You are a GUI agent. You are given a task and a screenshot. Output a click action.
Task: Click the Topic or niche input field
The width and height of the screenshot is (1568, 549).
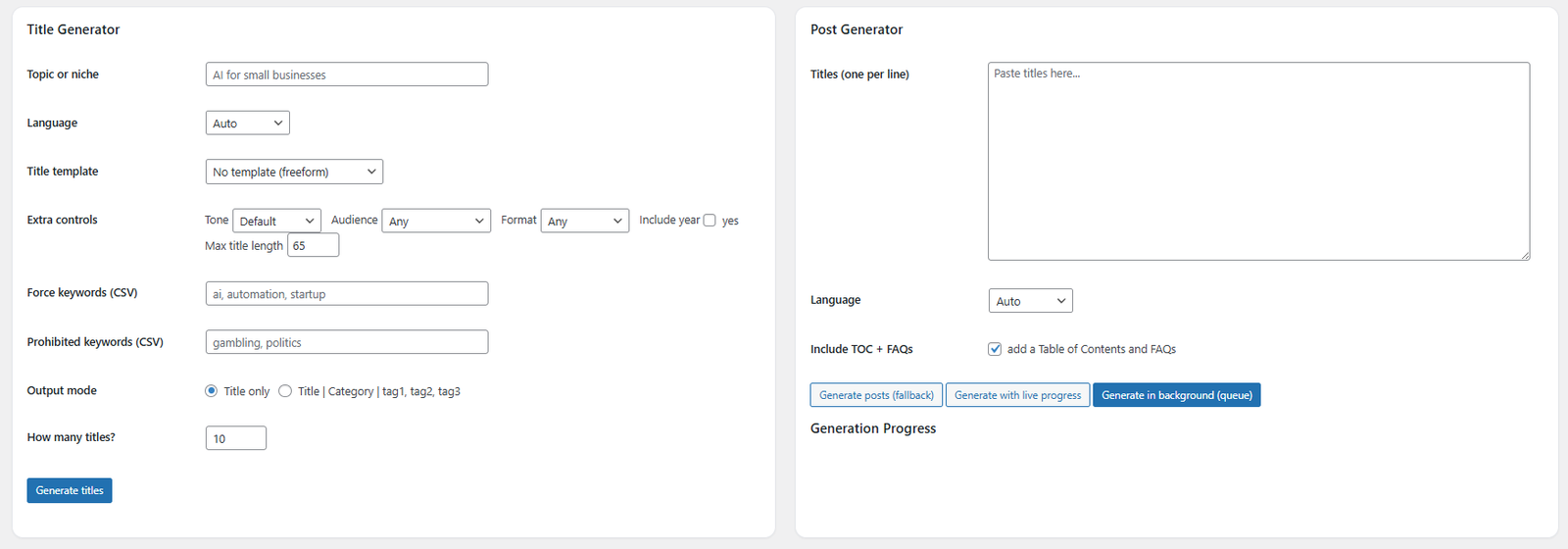(x=346, y=75)
